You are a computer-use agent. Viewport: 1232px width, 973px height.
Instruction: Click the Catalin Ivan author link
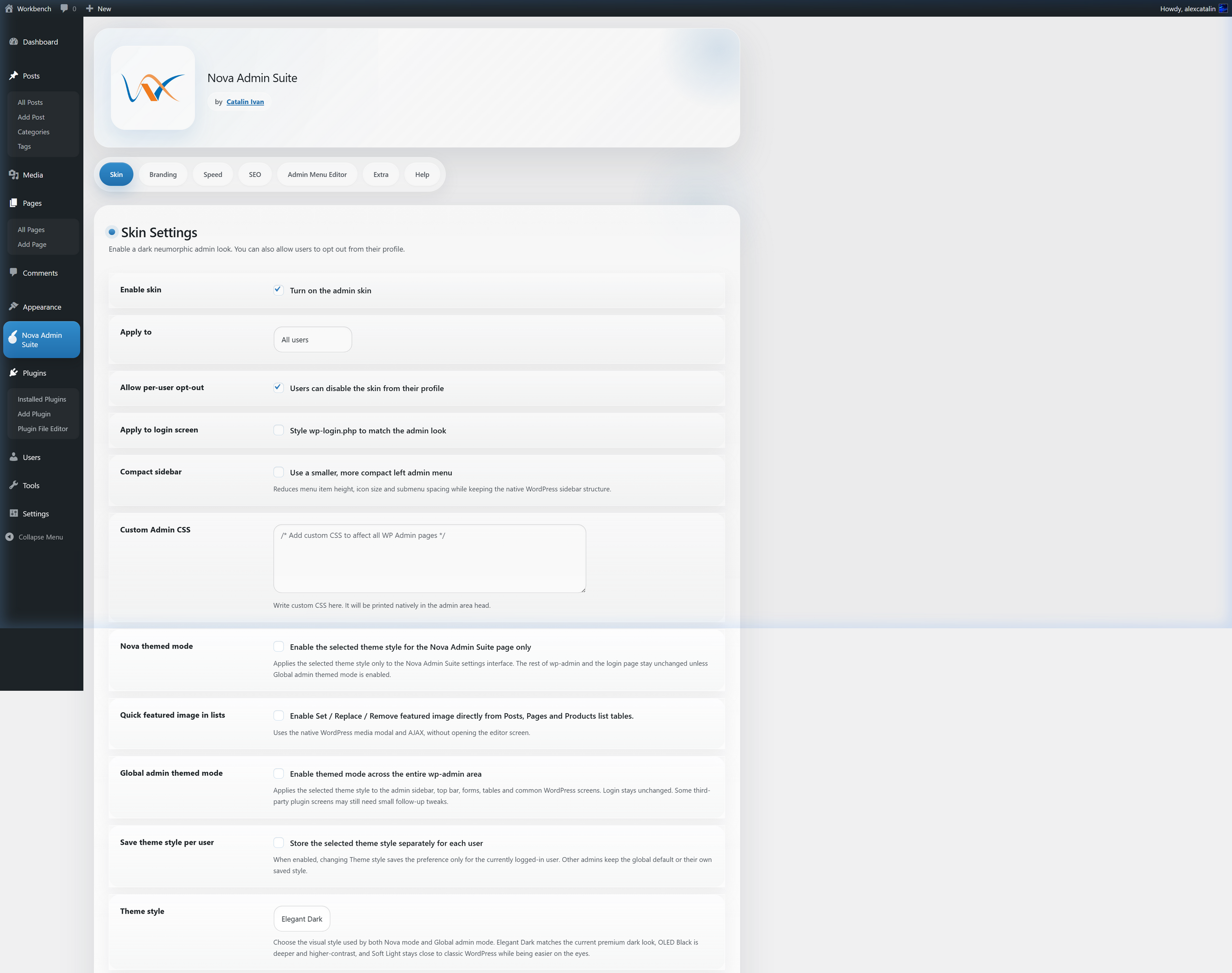coord(245,101)
